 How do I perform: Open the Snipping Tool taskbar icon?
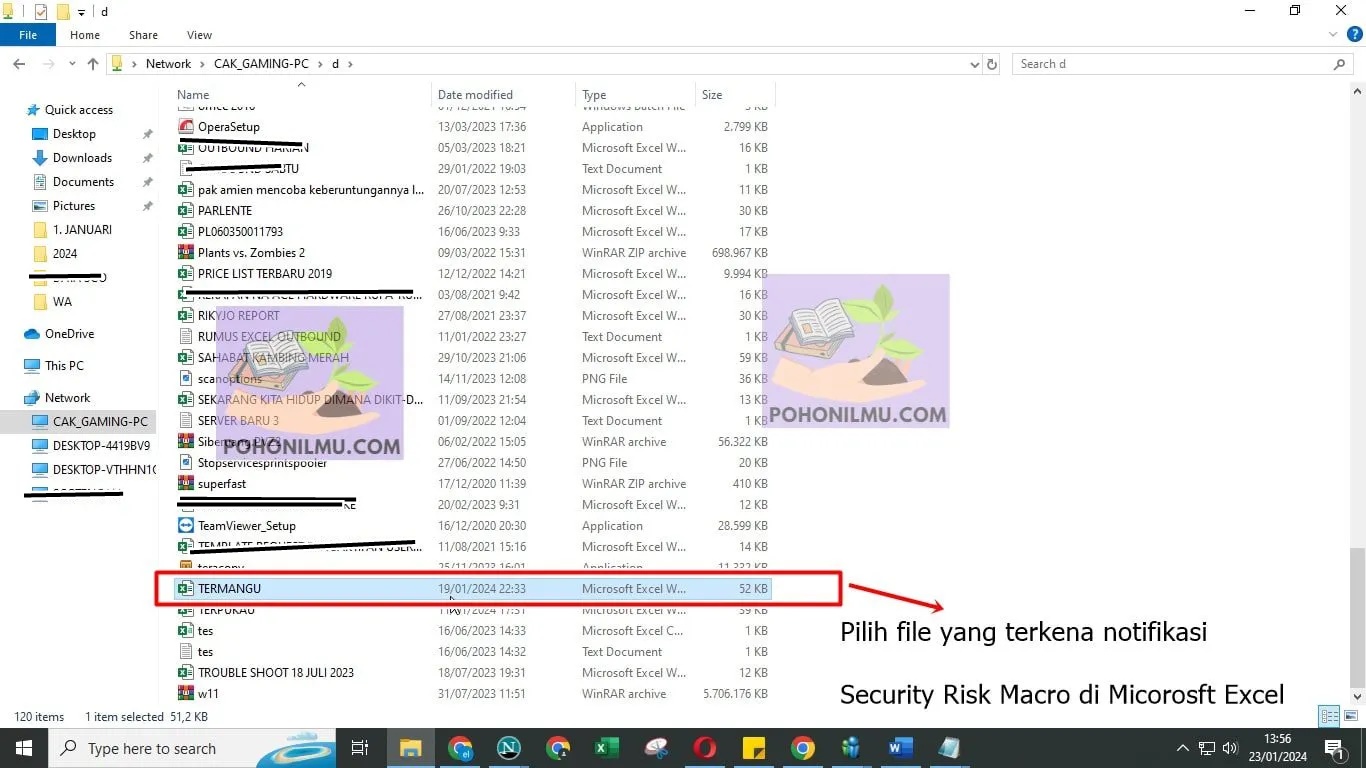(x=656, y=748)
